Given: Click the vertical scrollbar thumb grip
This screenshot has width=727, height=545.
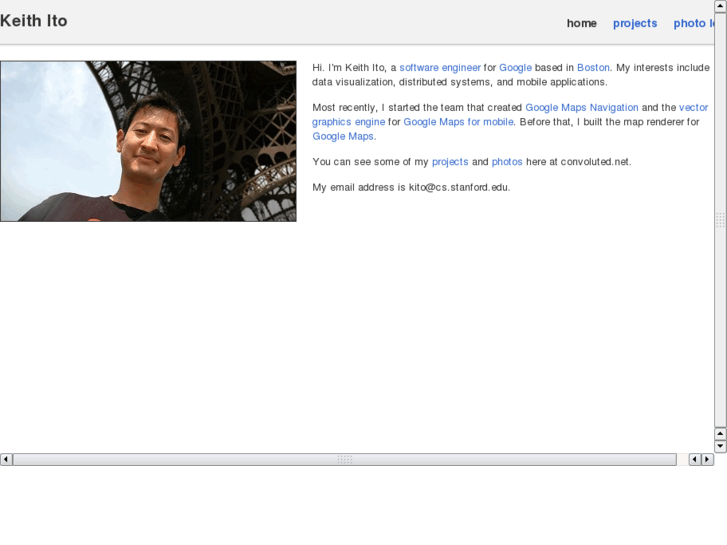Looking at the screenshot, I should (721, 221).
